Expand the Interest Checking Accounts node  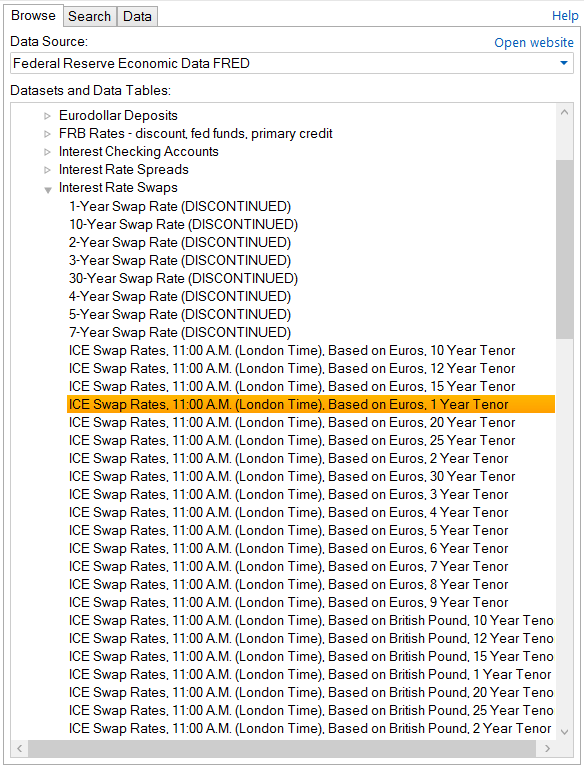[48, 152]
